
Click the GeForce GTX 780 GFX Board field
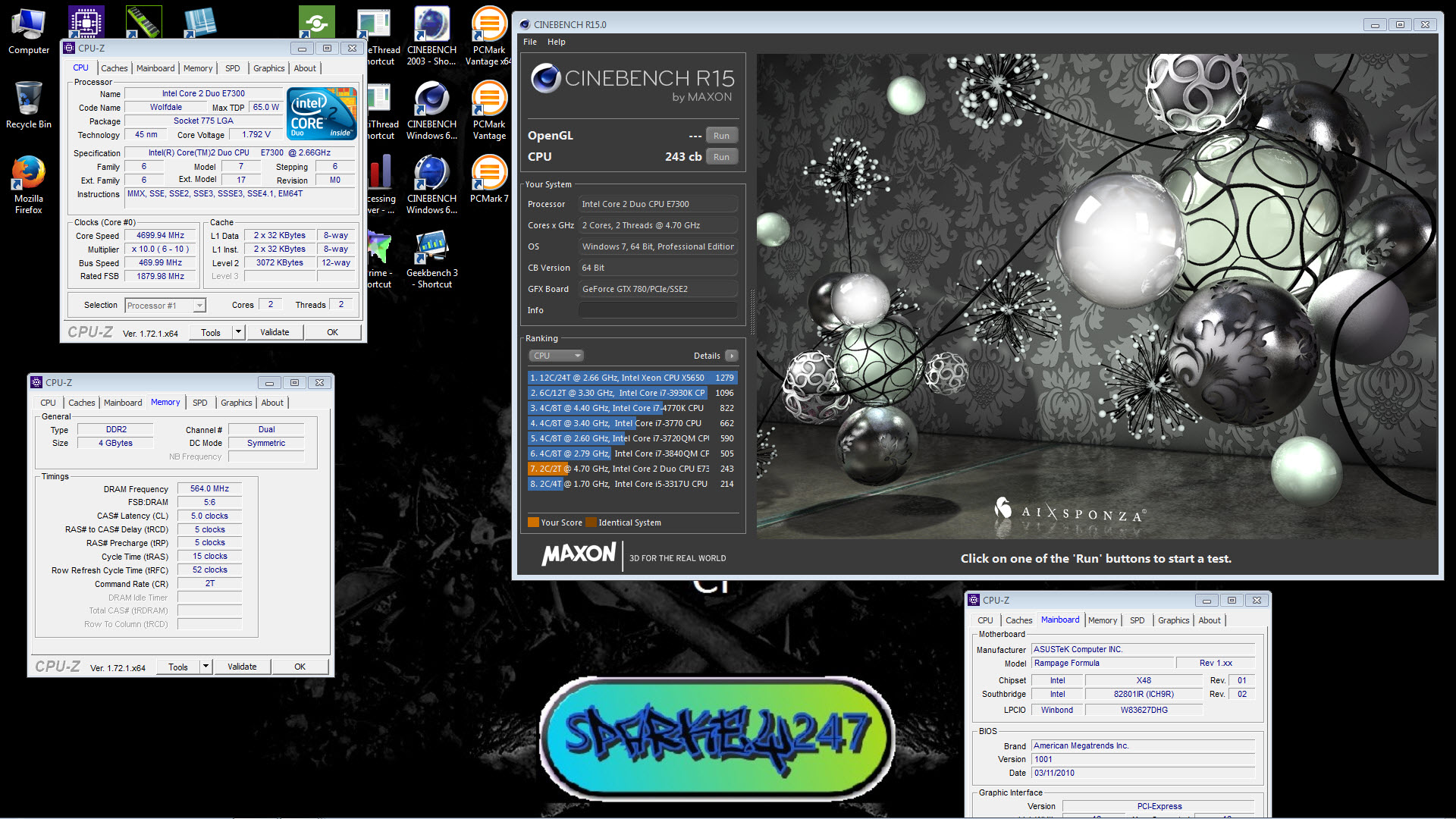click(658, 289)
